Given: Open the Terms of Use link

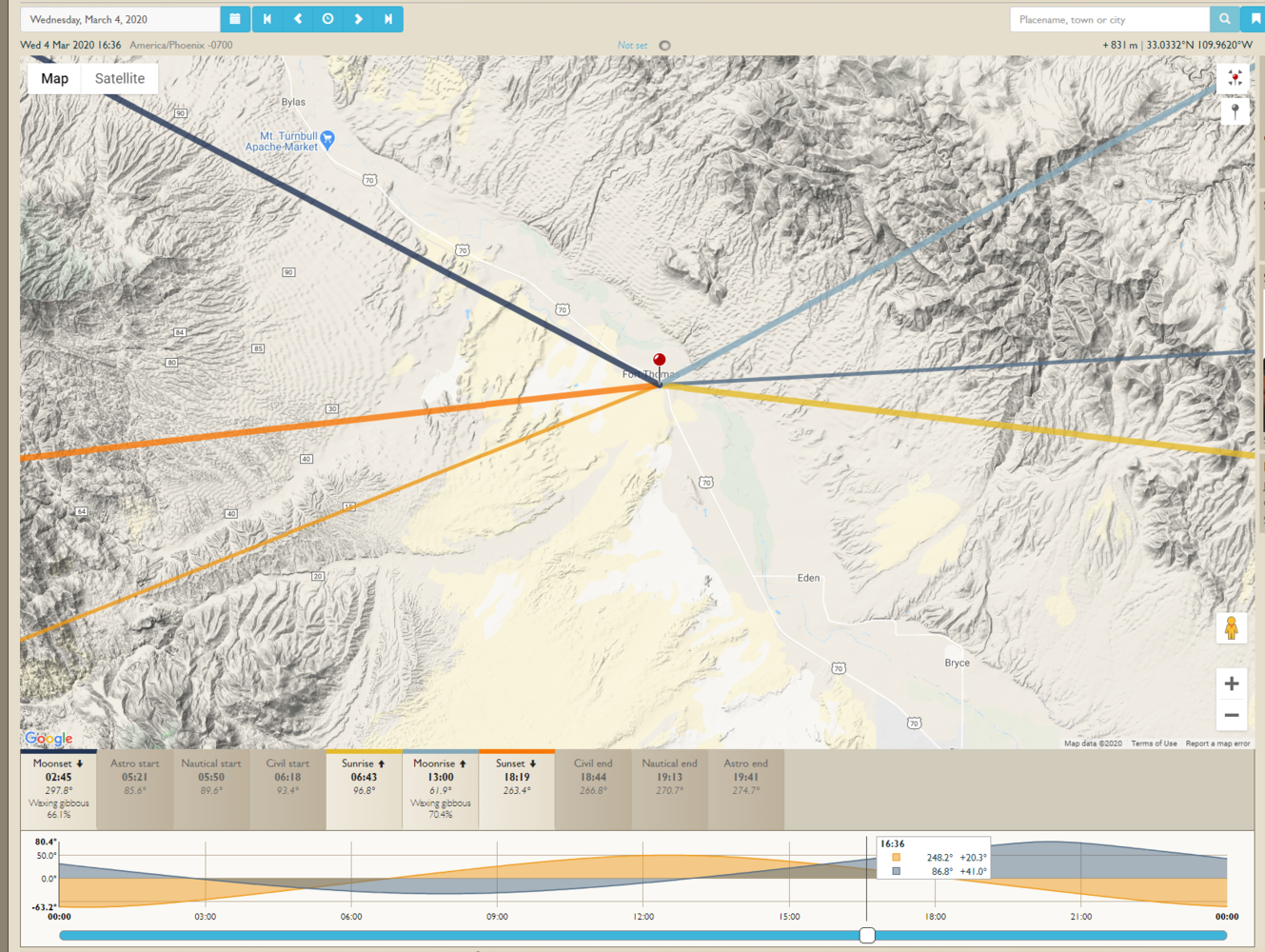Looking at the screenshot, I should click(1154, 744).
